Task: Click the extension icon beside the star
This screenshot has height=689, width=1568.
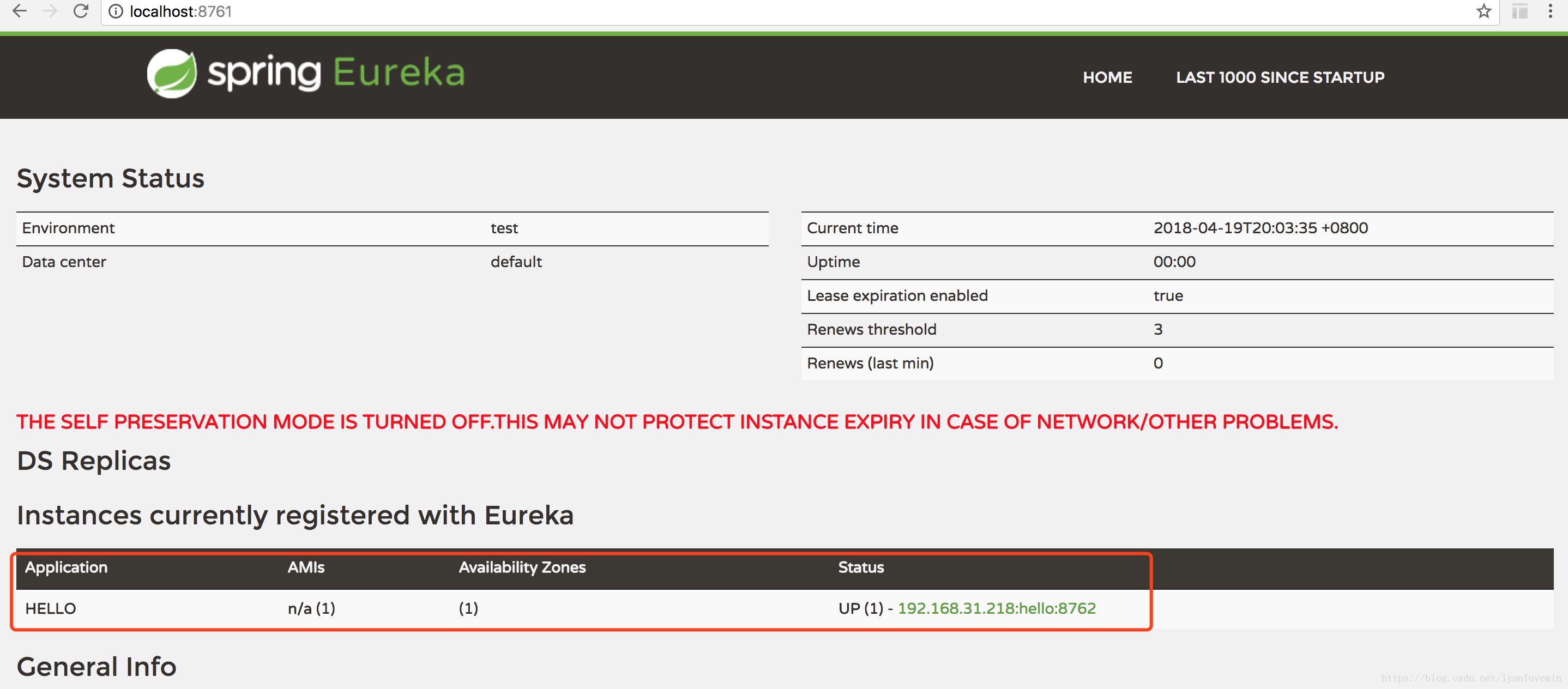Action: pyautogui.click(x=1520, y=11)
